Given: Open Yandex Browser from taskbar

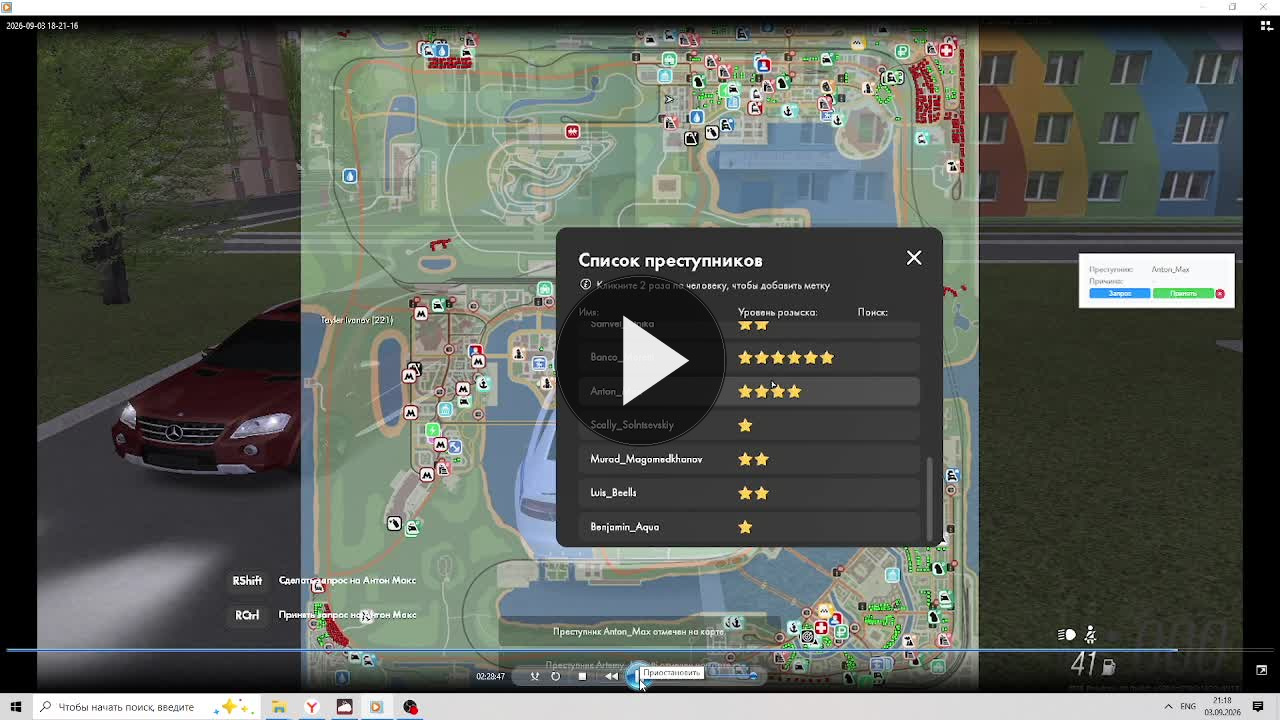Looking at the screenshot, I should tap(312, 707).
